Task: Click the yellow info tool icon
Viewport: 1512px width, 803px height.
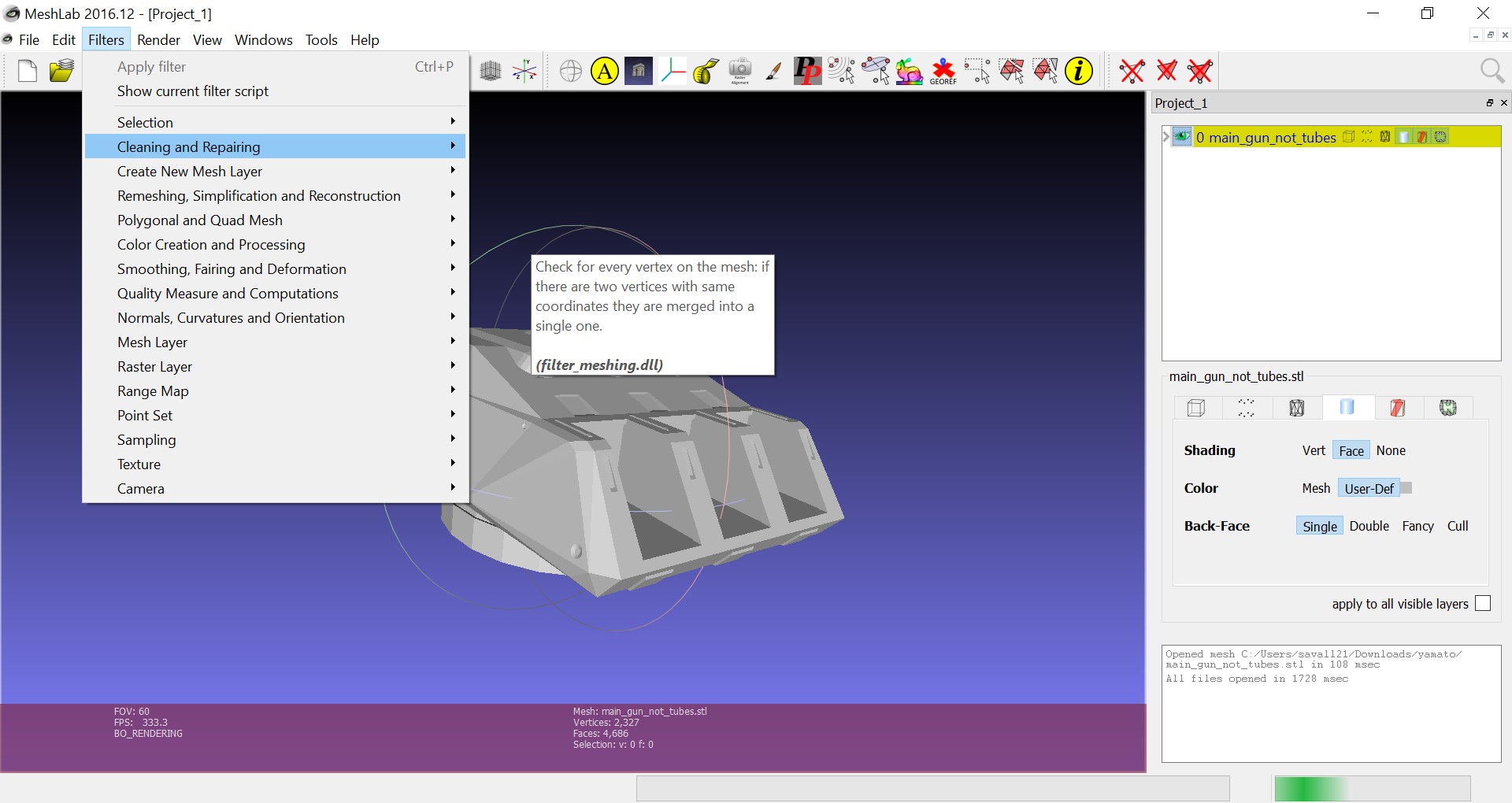Action: [x=1079, y=72]
